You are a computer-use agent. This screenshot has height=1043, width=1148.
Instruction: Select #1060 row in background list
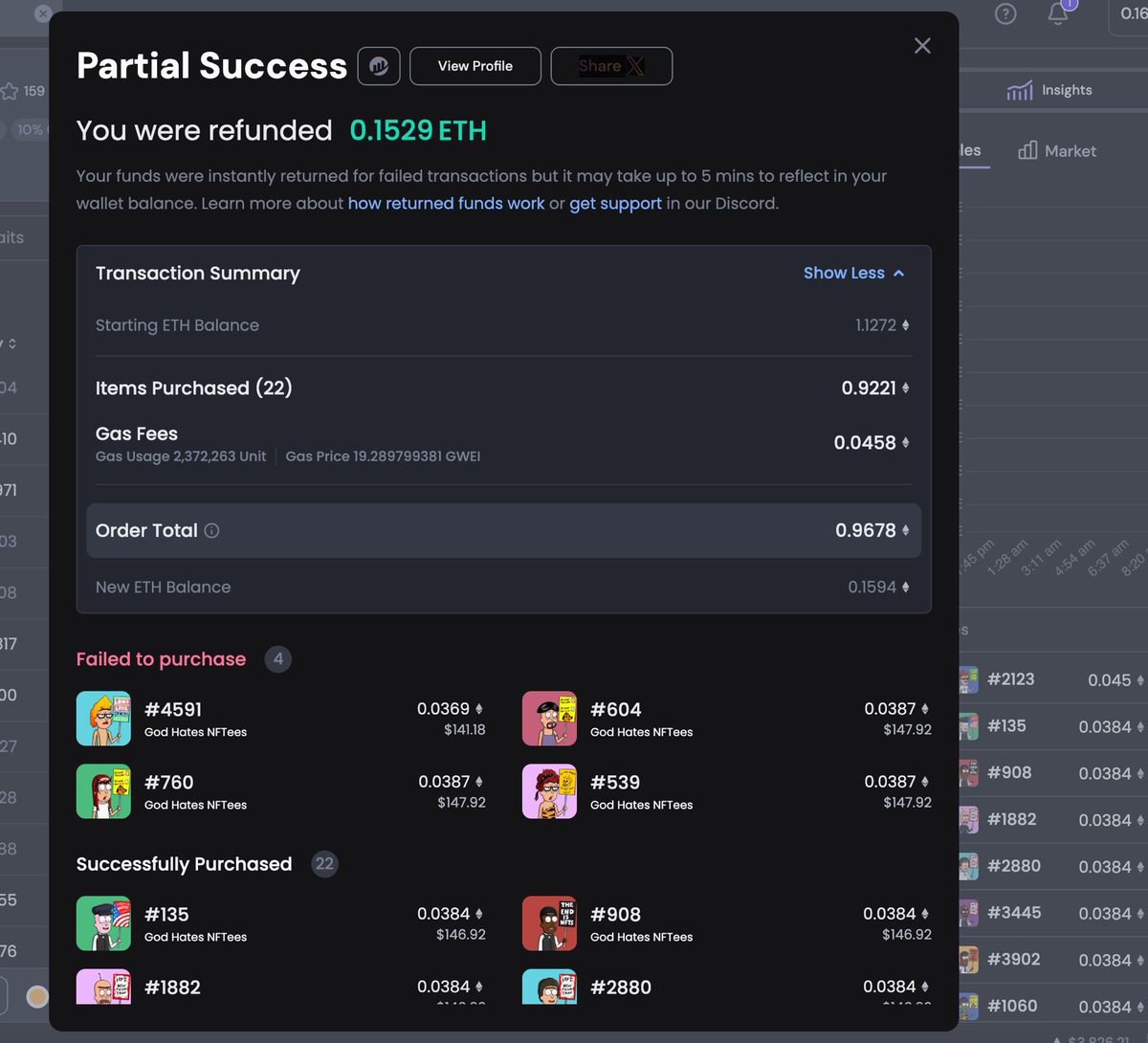(1052, 1007)
